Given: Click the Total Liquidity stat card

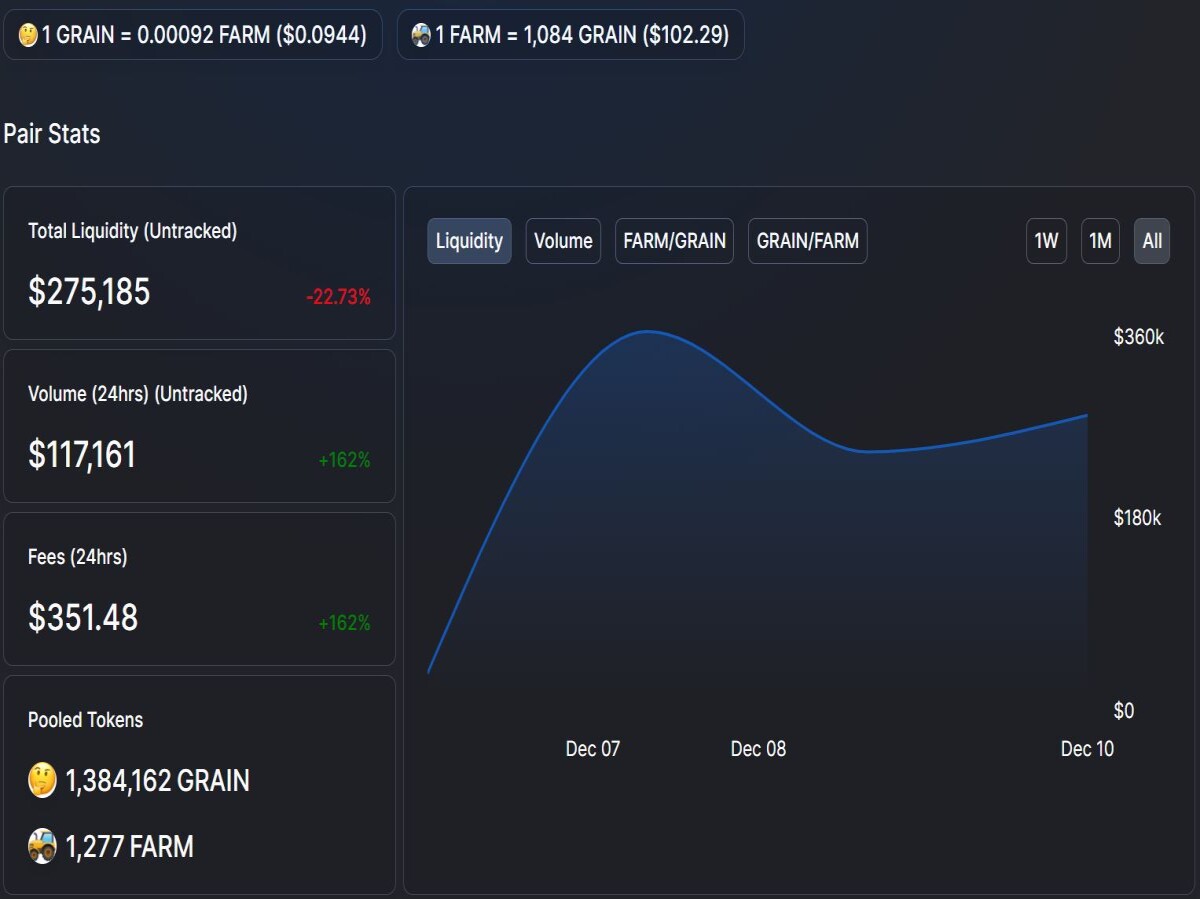Looking at the screenshot, I should (199, 263).
